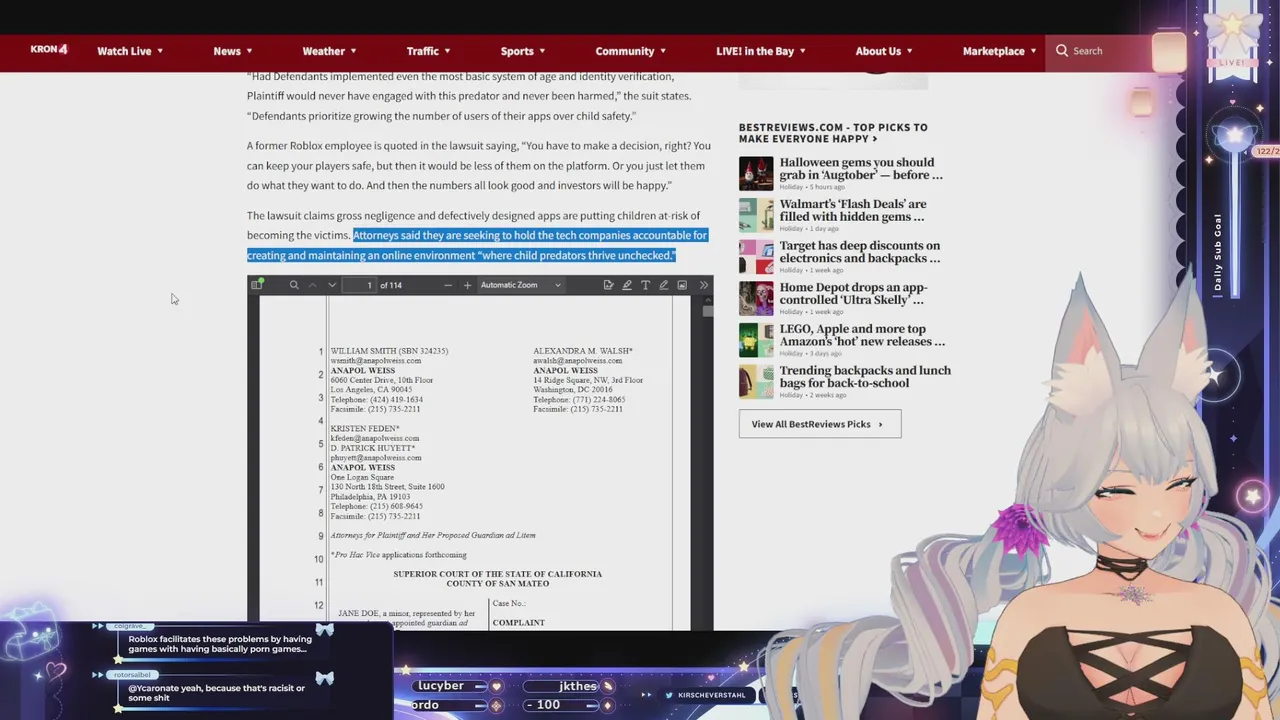Toggle the PDF viewer sidebar
The width and height of the screenshot is (1280, 720).
click(x=257, y=285)
